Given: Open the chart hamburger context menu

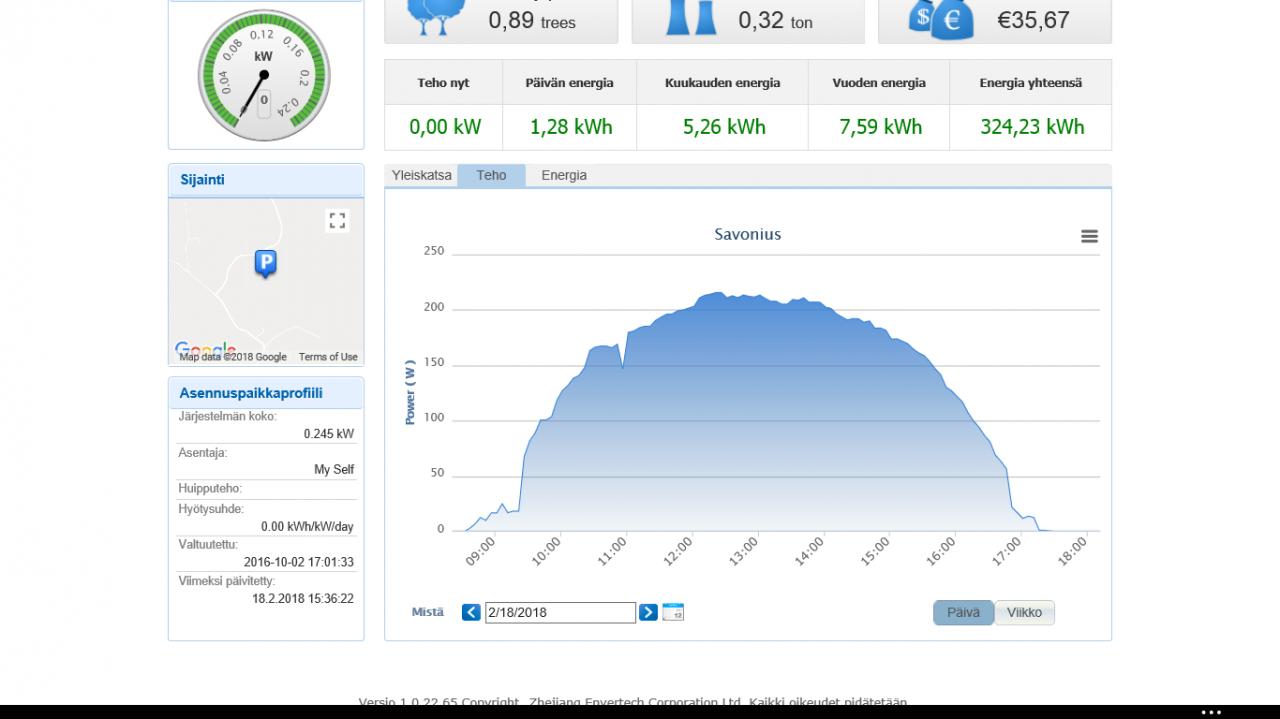Looking at the screenshot, I should (x=1089, y=236).
